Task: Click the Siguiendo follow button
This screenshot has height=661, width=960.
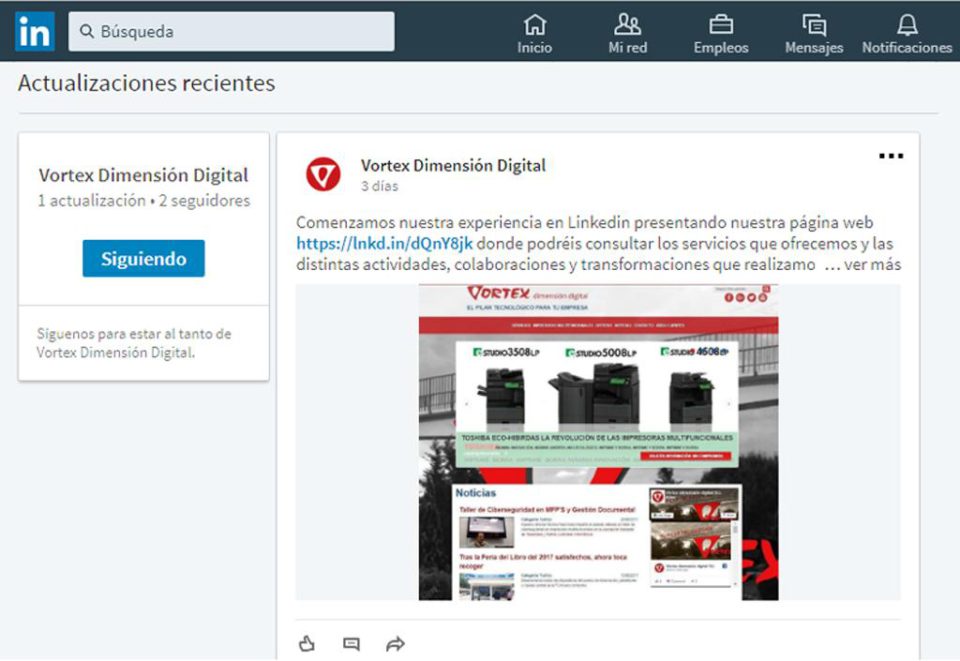Action: click(x=144, y=258)
